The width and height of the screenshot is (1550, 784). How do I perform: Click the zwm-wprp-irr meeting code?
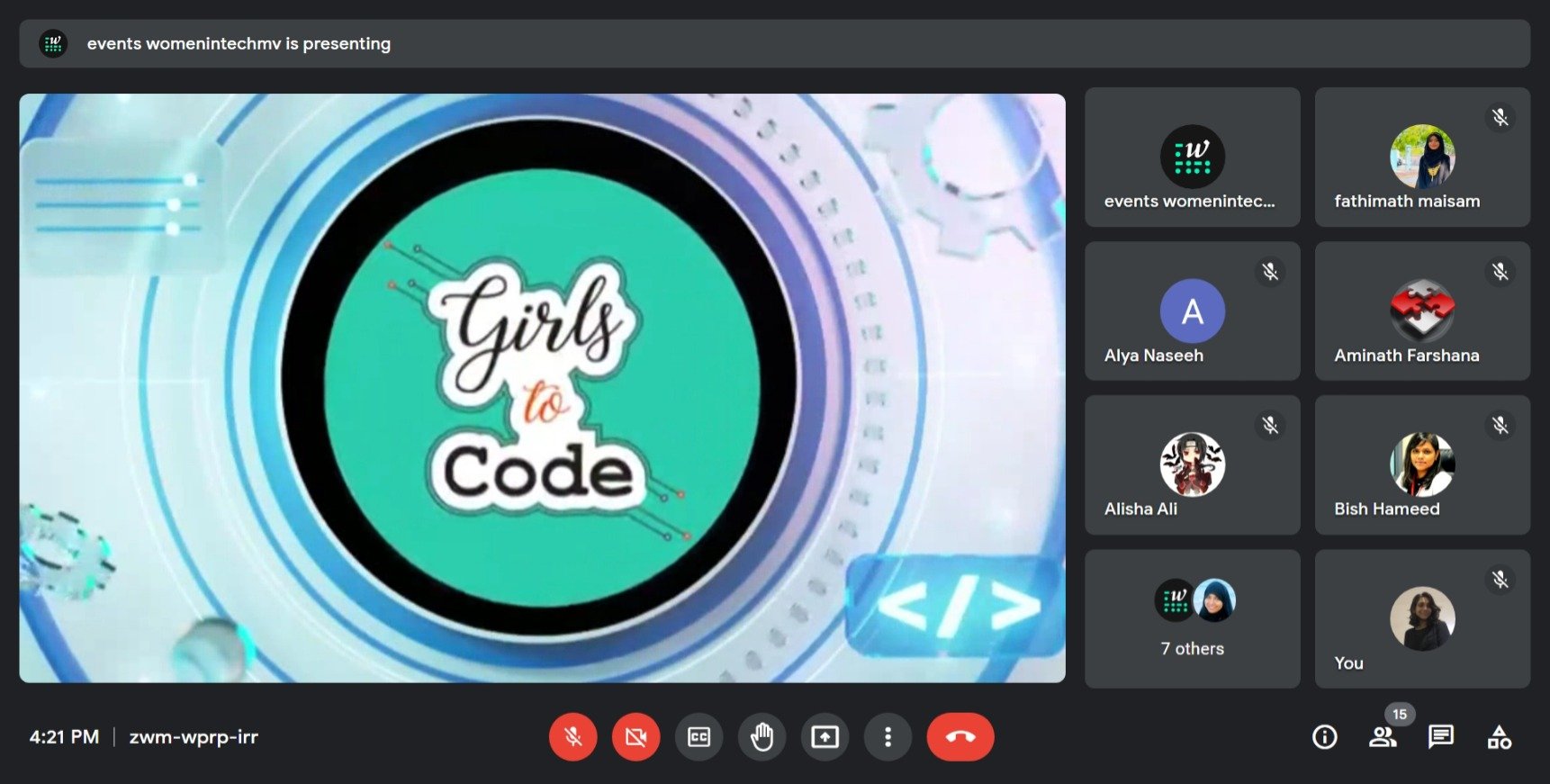(194, 737)
